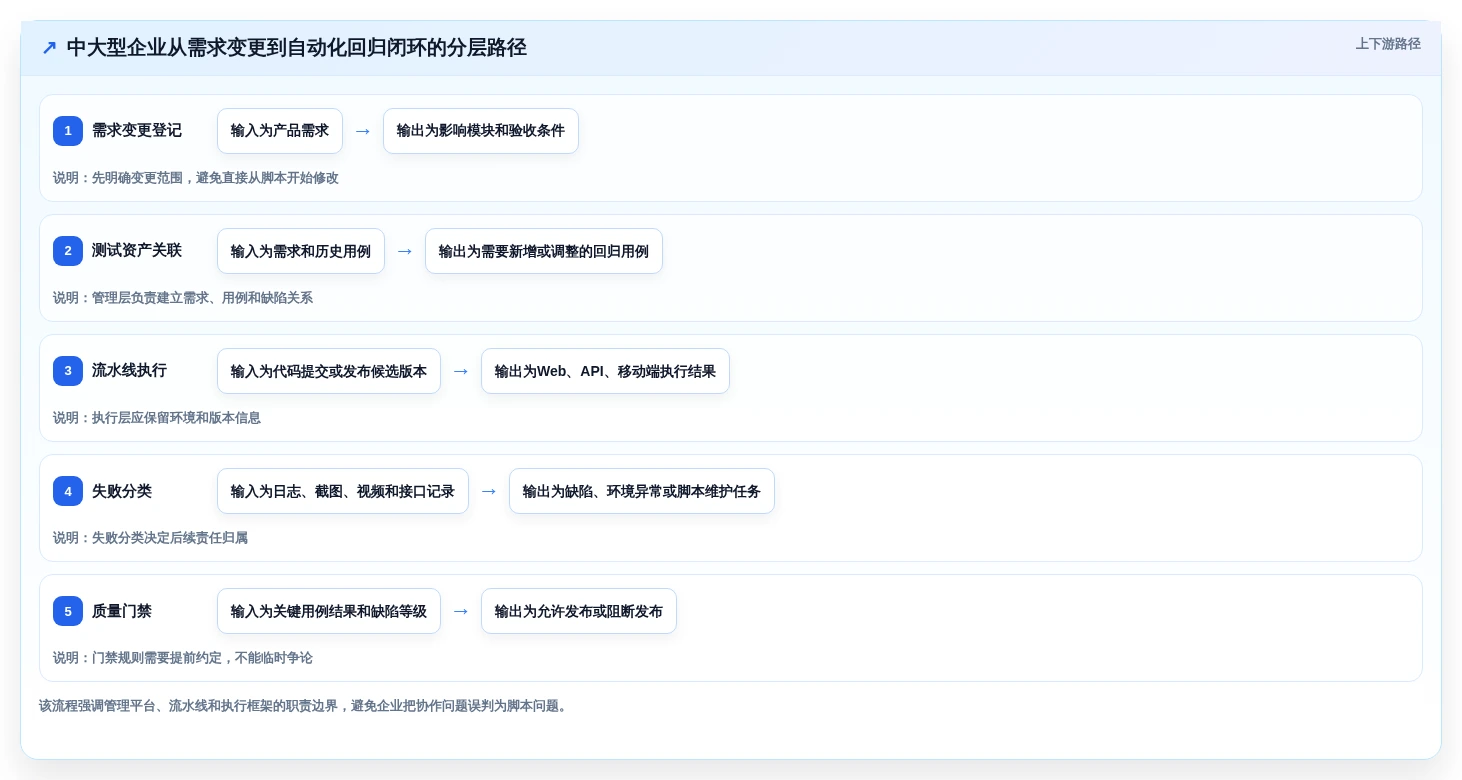Click the step 3 number badge
Image resolution: width=1462 pixels, height=780 pixels.
[68, 371]
